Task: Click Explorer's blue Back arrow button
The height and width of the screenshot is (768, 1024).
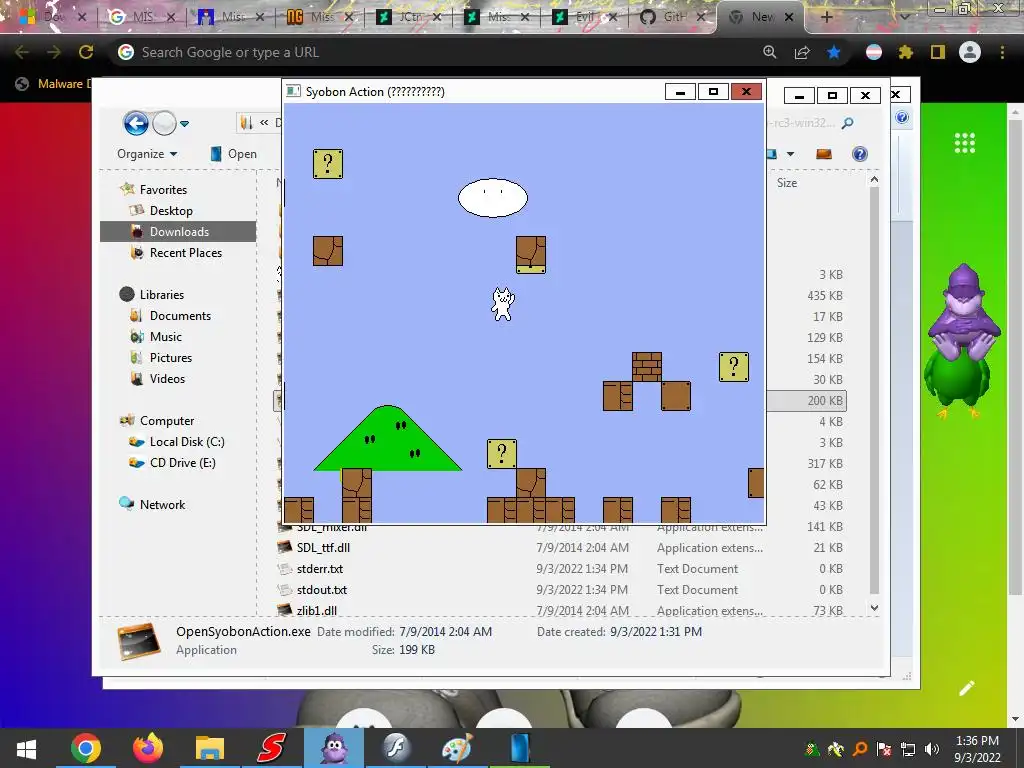Action: (x=136, y=123)
